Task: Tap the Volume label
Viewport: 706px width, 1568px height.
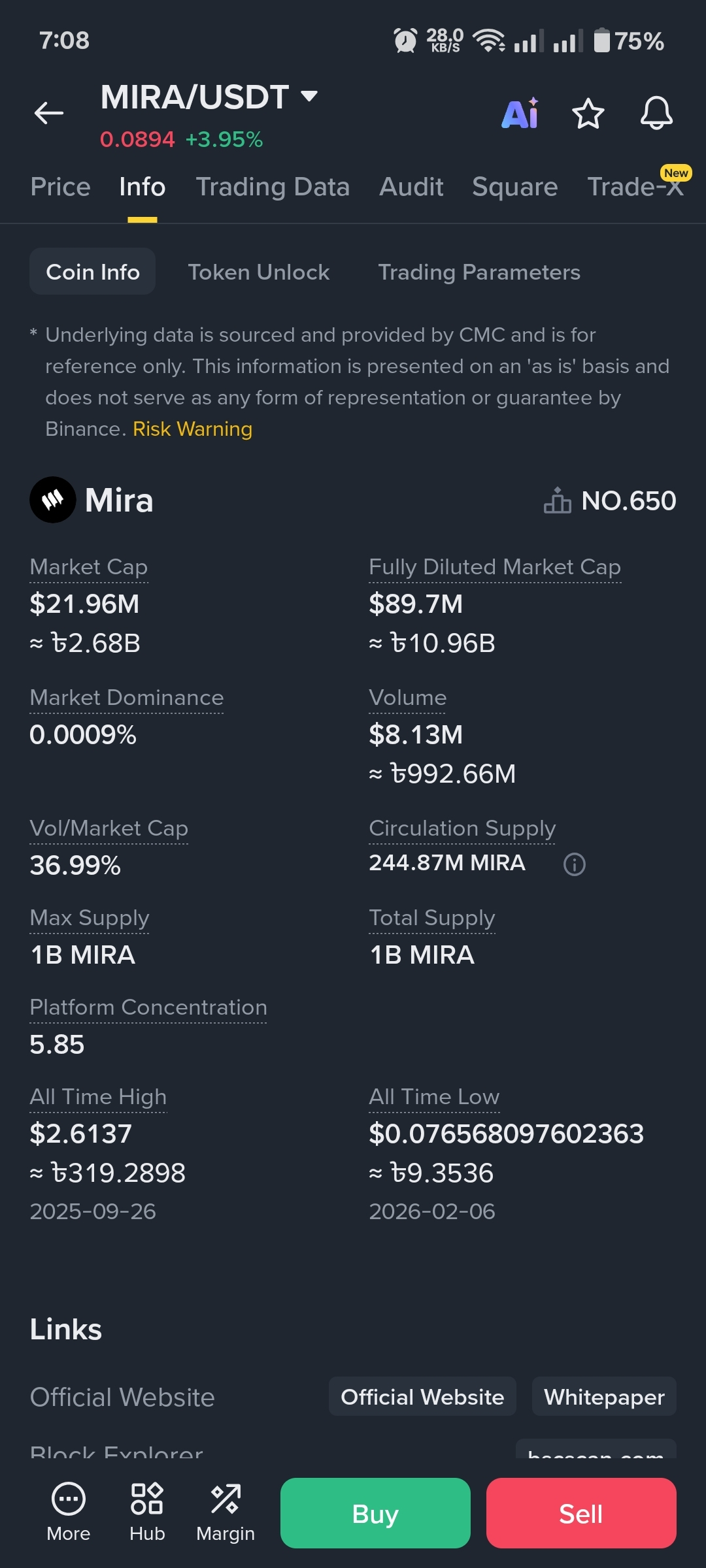Action: 408,698
